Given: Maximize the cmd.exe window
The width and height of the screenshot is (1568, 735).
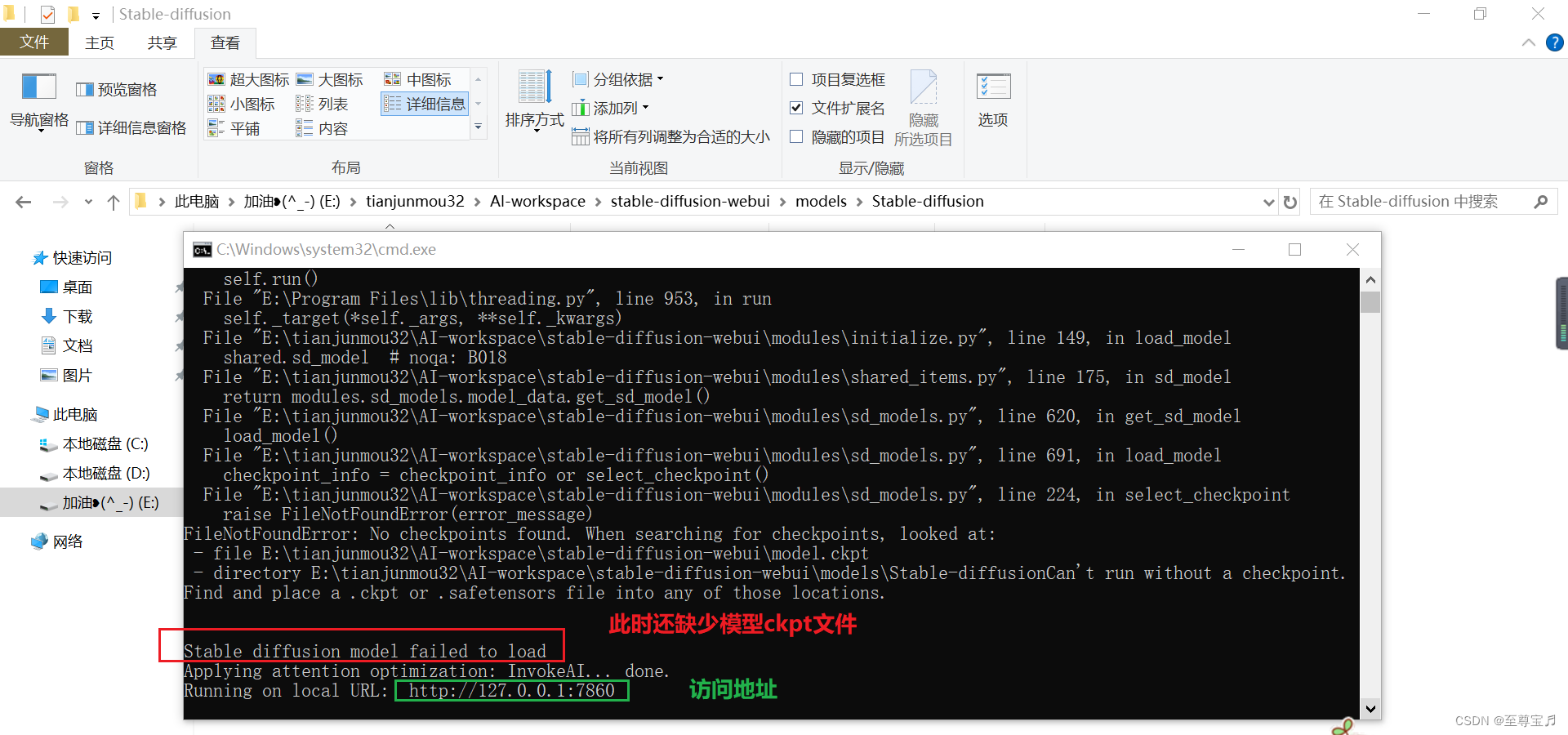Looking at the screenshot, I should 1295,250.
